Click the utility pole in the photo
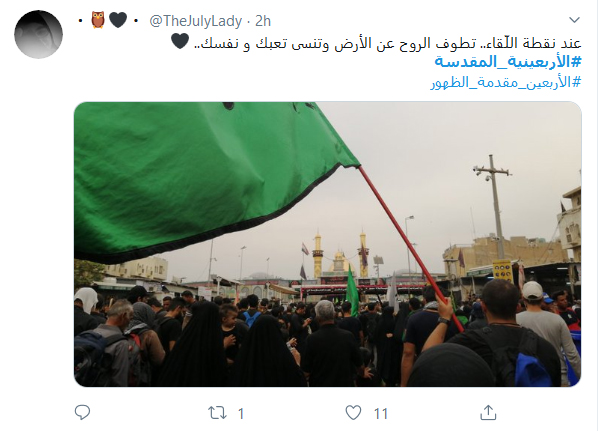The width and height of the screenshot is (598, 431). pos(494,208)
